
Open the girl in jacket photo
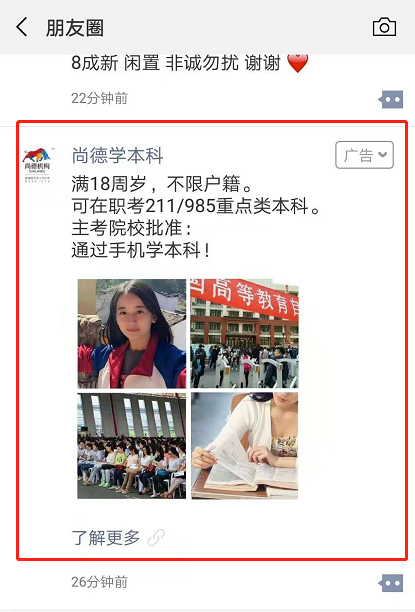click(x=132, y=333)
